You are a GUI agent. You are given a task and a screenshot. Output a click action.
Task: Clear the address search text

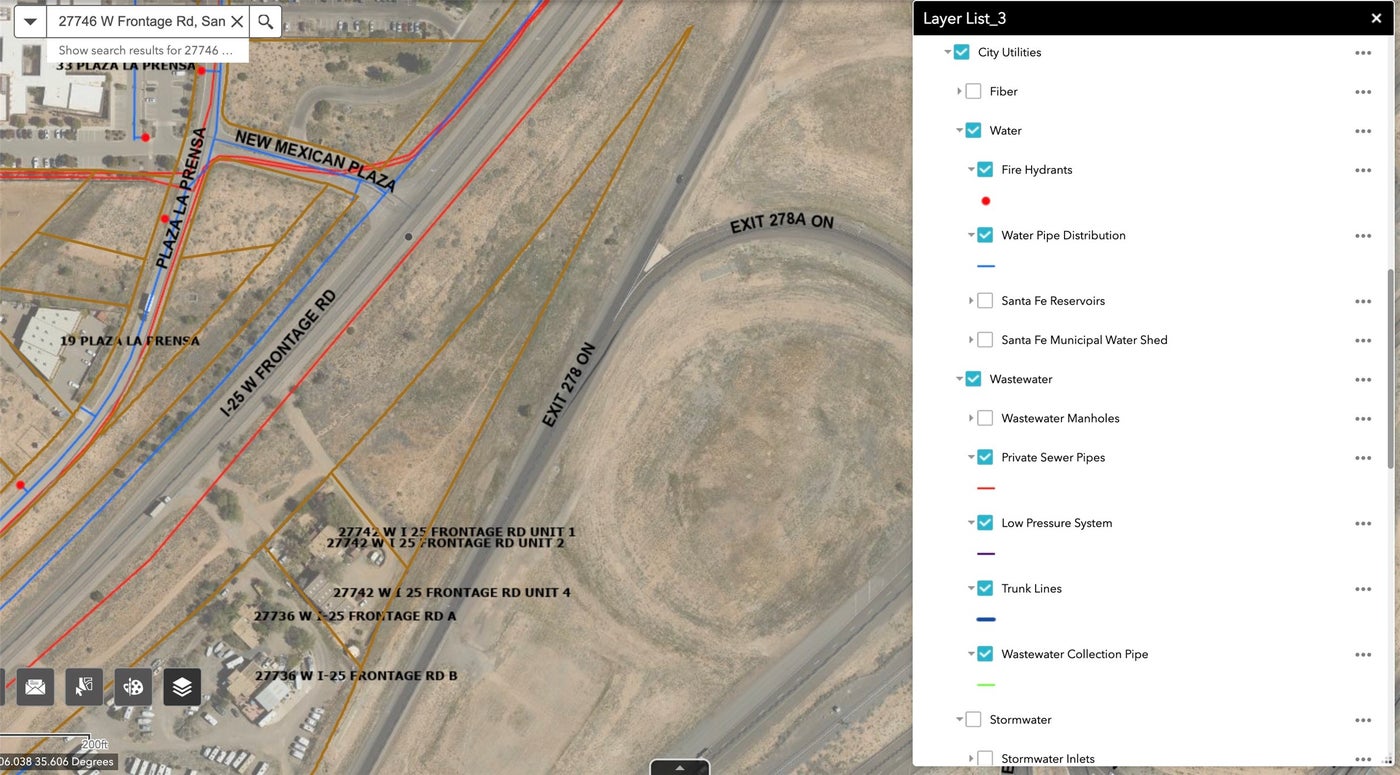(x=237, y=21)
